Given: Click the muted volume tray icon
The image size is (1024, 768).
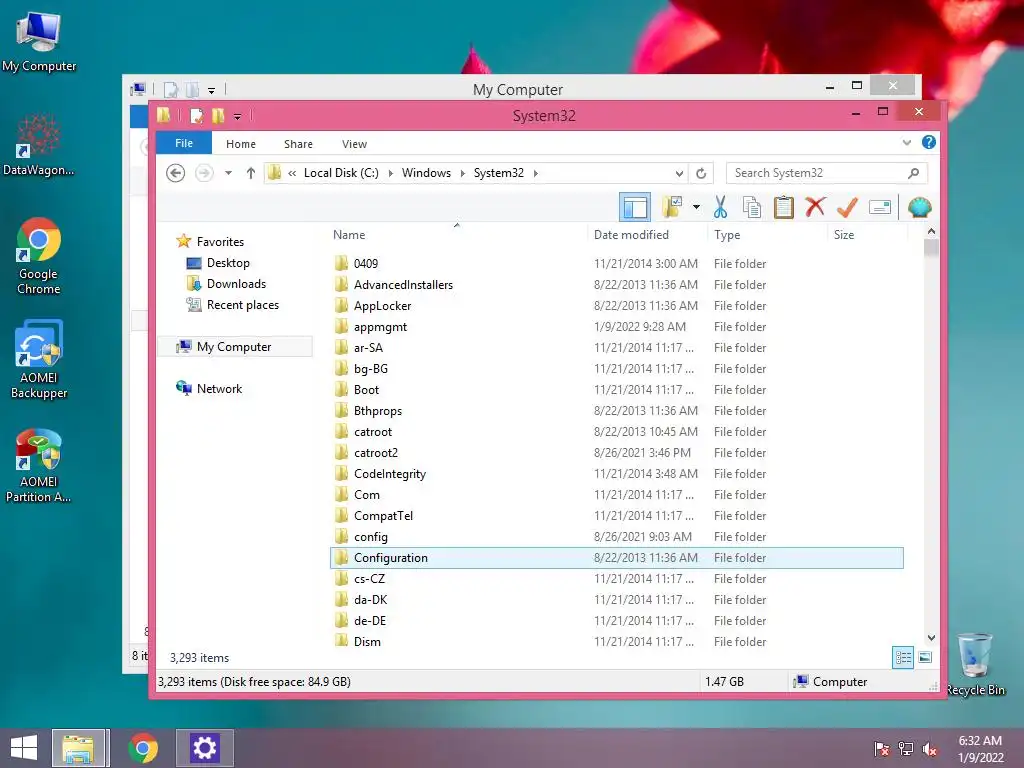Looking at the screenshot, I should [929, 749].
